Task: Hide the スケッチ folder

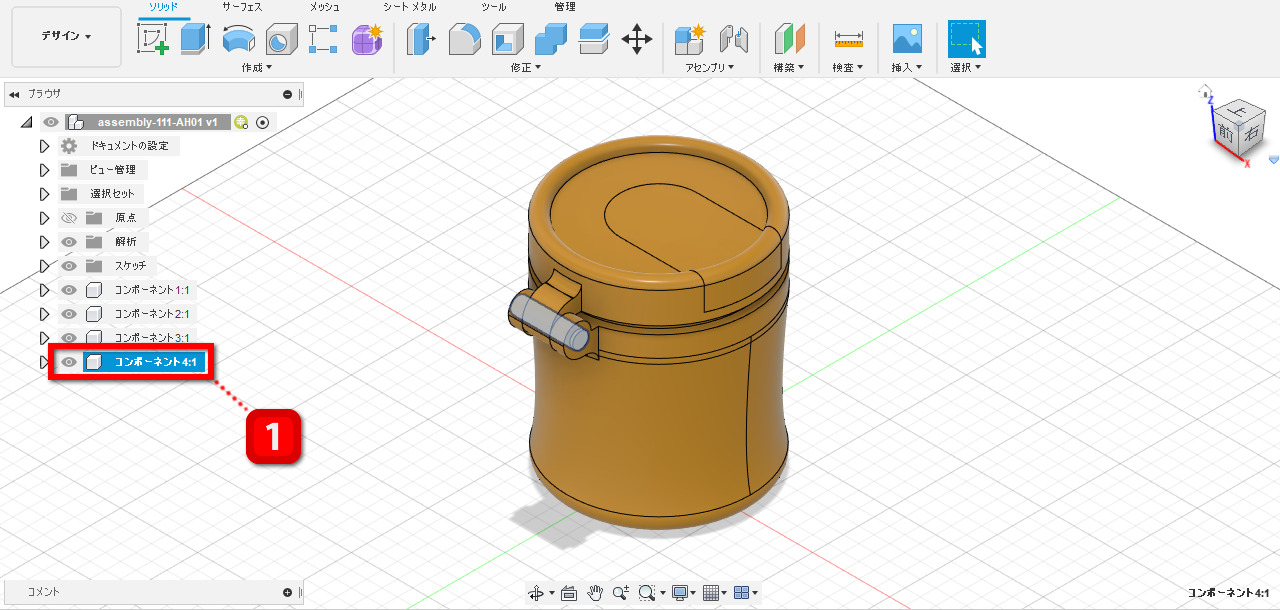Action: [x=69, y=265]
